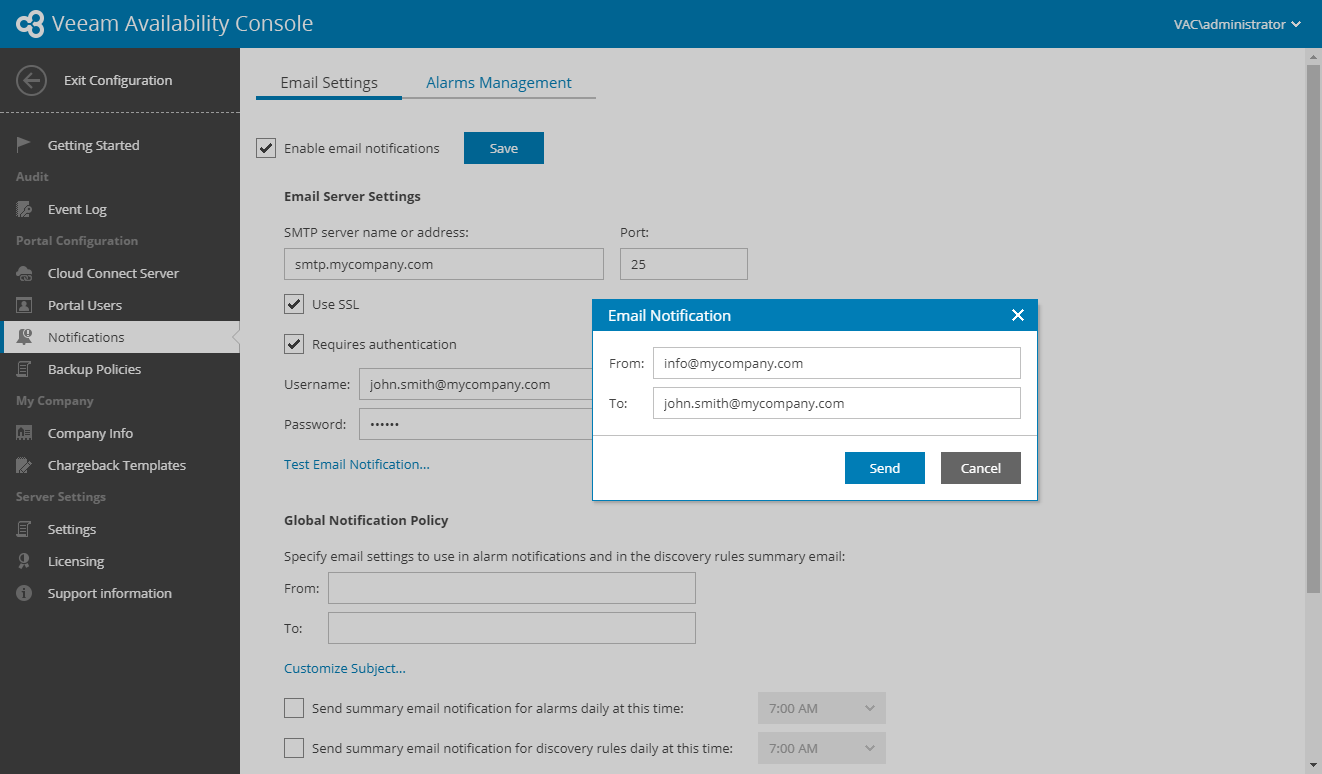Viewport: 1322px width, 774px height.
Task: Click the Support information icon
Action: pyautogui.click(x=25, y=593)
